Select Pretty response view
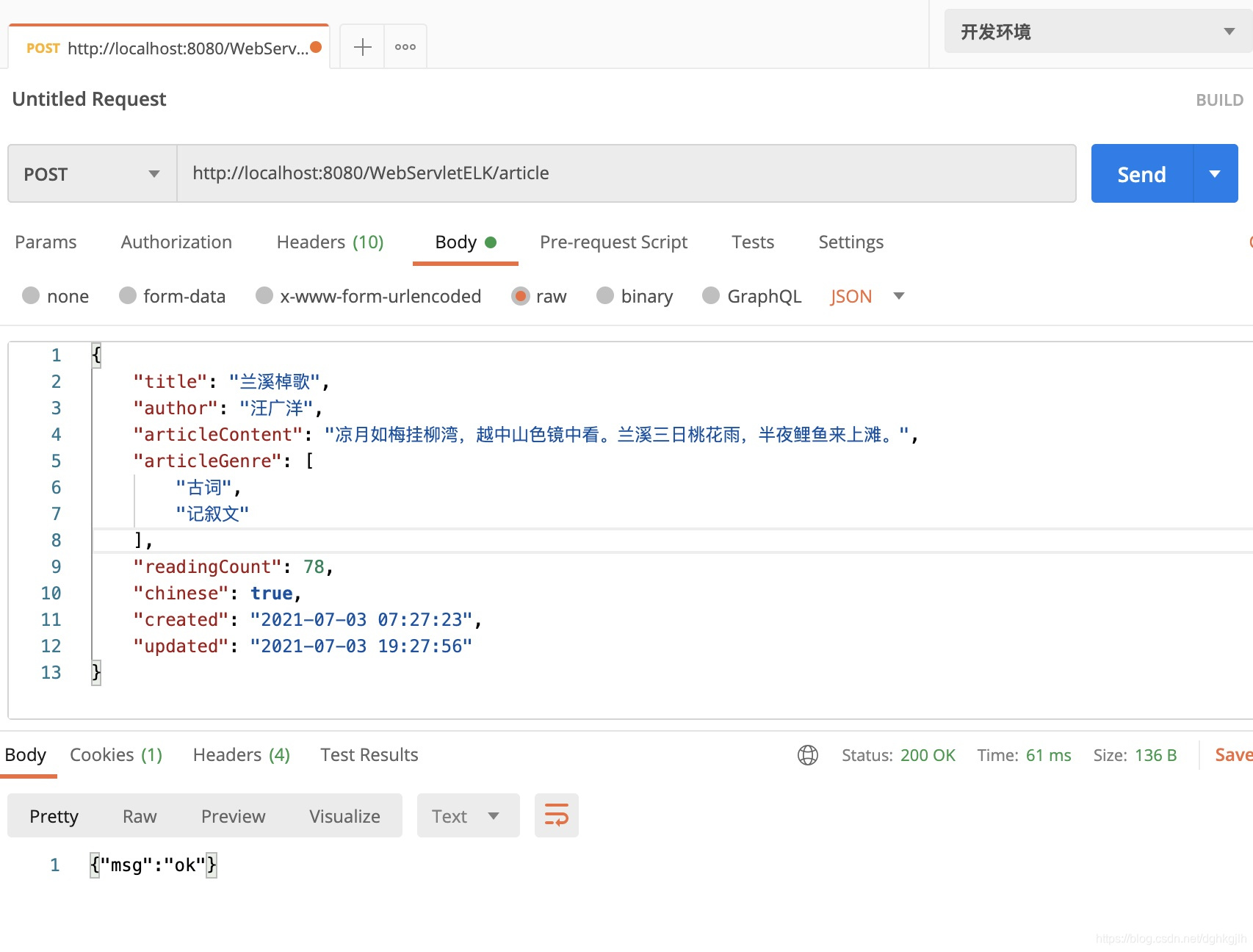Screen dimensions: 1253x952 click(x=54, y=816)
